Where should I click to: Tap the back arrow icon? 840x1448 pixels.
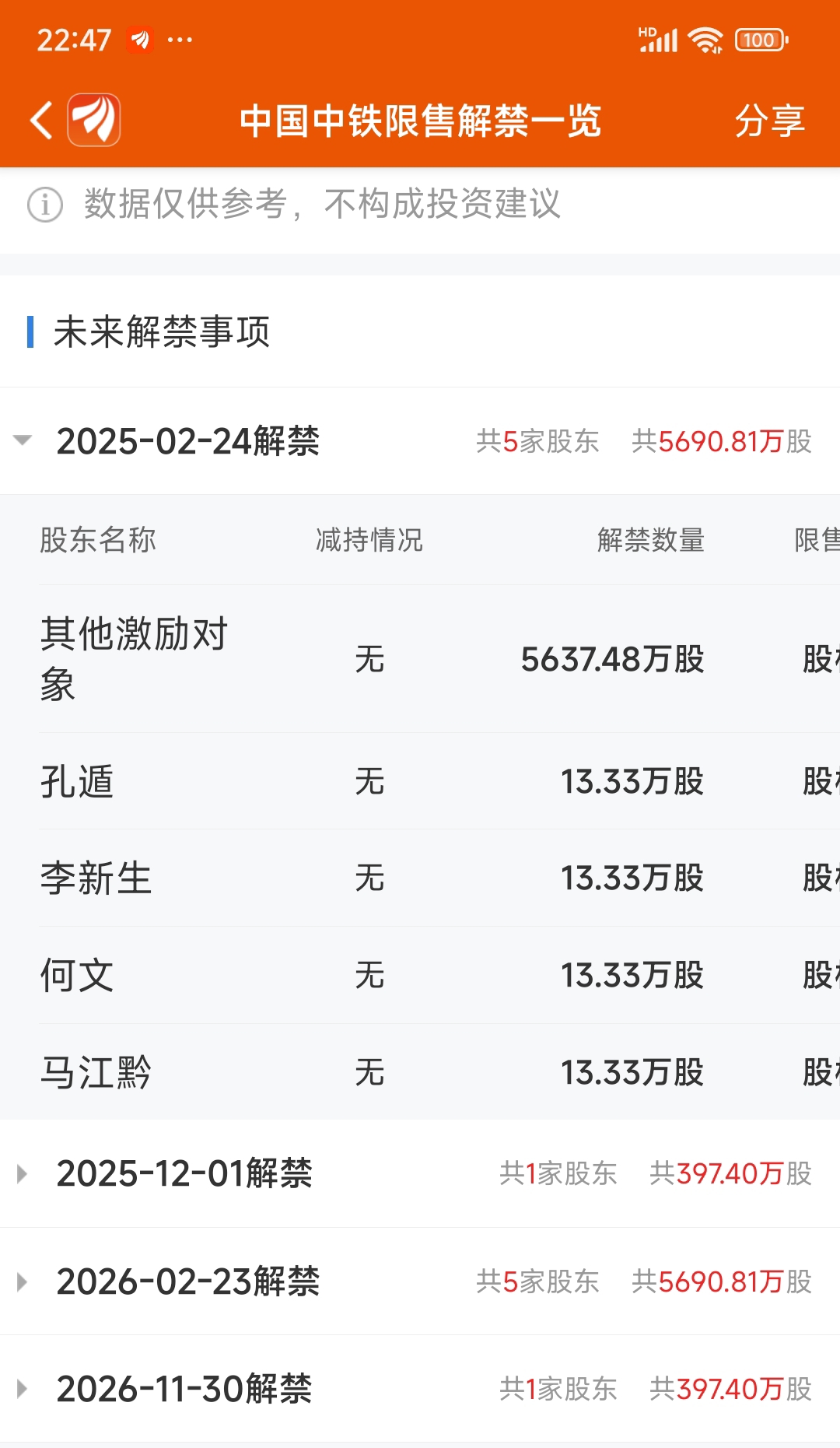(41, 121)
